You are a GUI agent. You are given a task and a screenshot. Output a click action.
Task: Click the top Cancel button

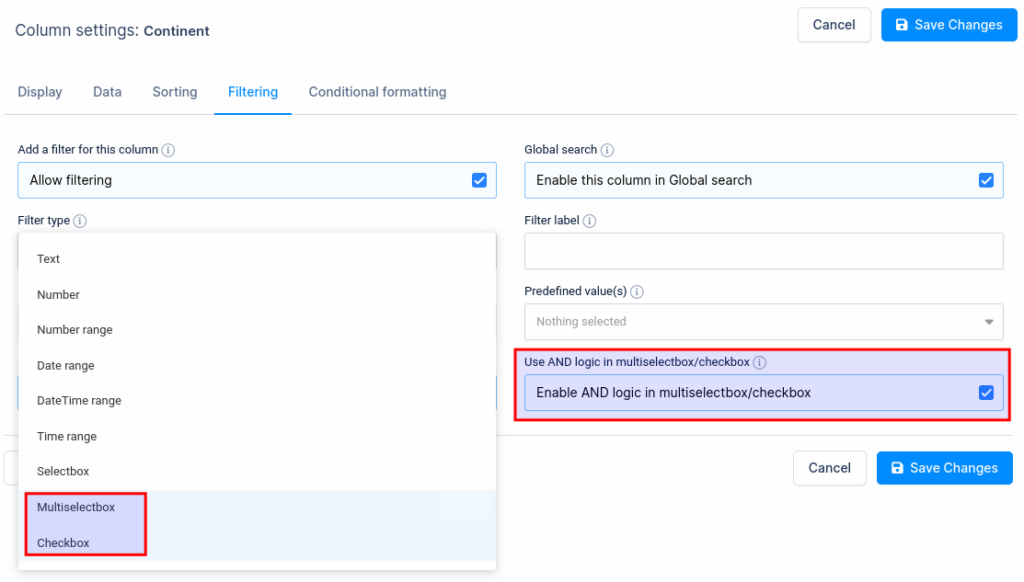(834, 24)
